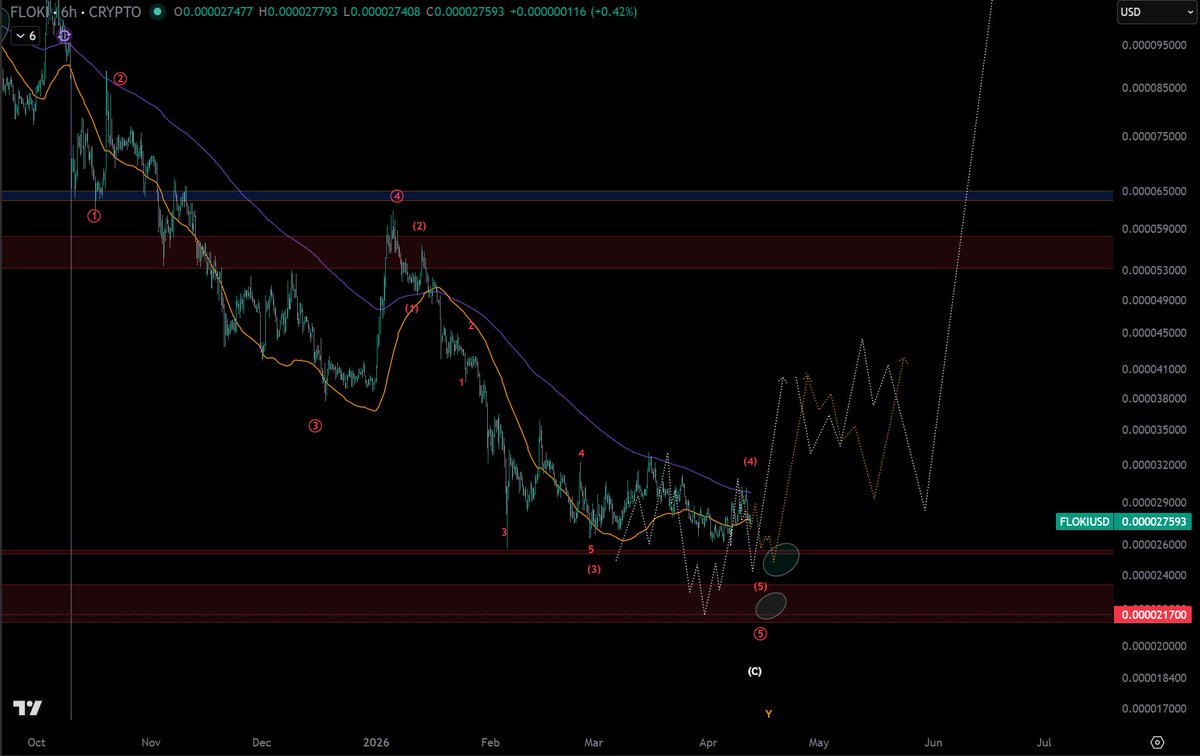Click the 0.000035000 price axis label
Image resolution: width=1200 pixels, height=756 pixels.
coord(1154,430)
